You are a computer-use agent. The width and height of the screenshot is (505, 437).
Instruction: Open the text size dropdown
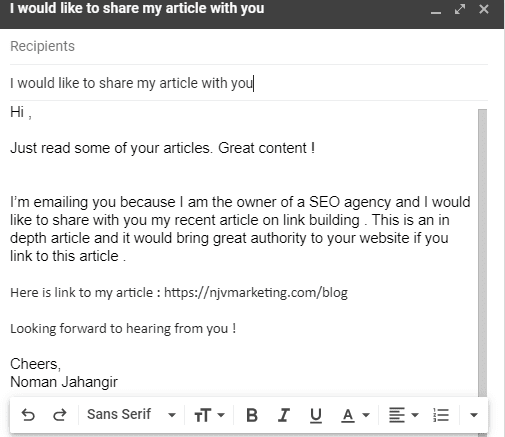pyautogui.click(x=209, y=415)
